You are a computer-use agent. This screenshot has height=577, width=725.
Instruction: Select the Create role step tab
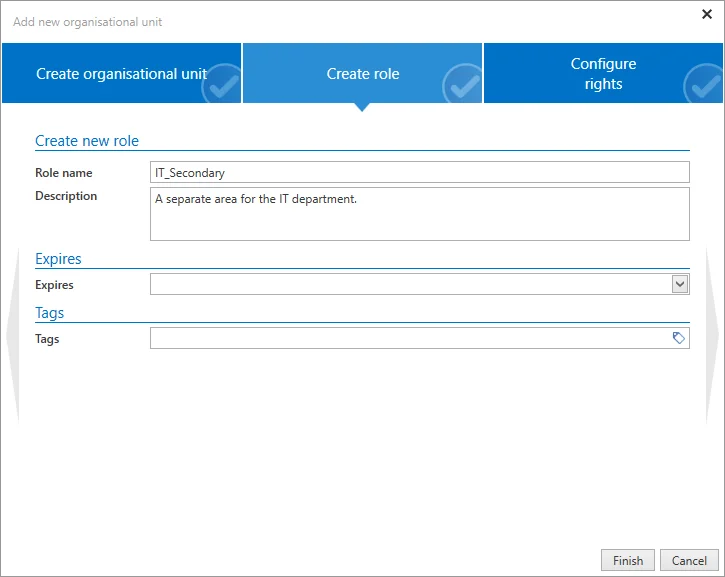coord(362,73)
